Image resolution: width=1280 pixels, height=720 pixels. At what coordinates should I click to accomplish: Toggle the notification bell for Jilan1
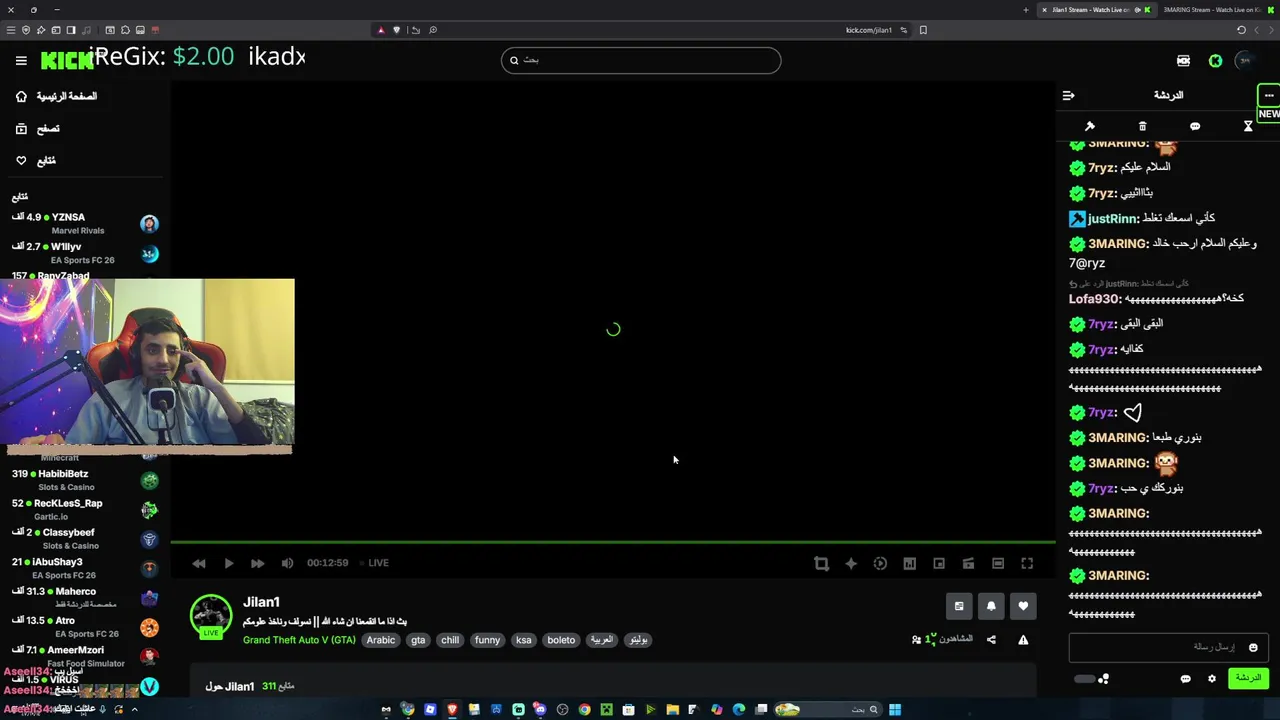991,606
